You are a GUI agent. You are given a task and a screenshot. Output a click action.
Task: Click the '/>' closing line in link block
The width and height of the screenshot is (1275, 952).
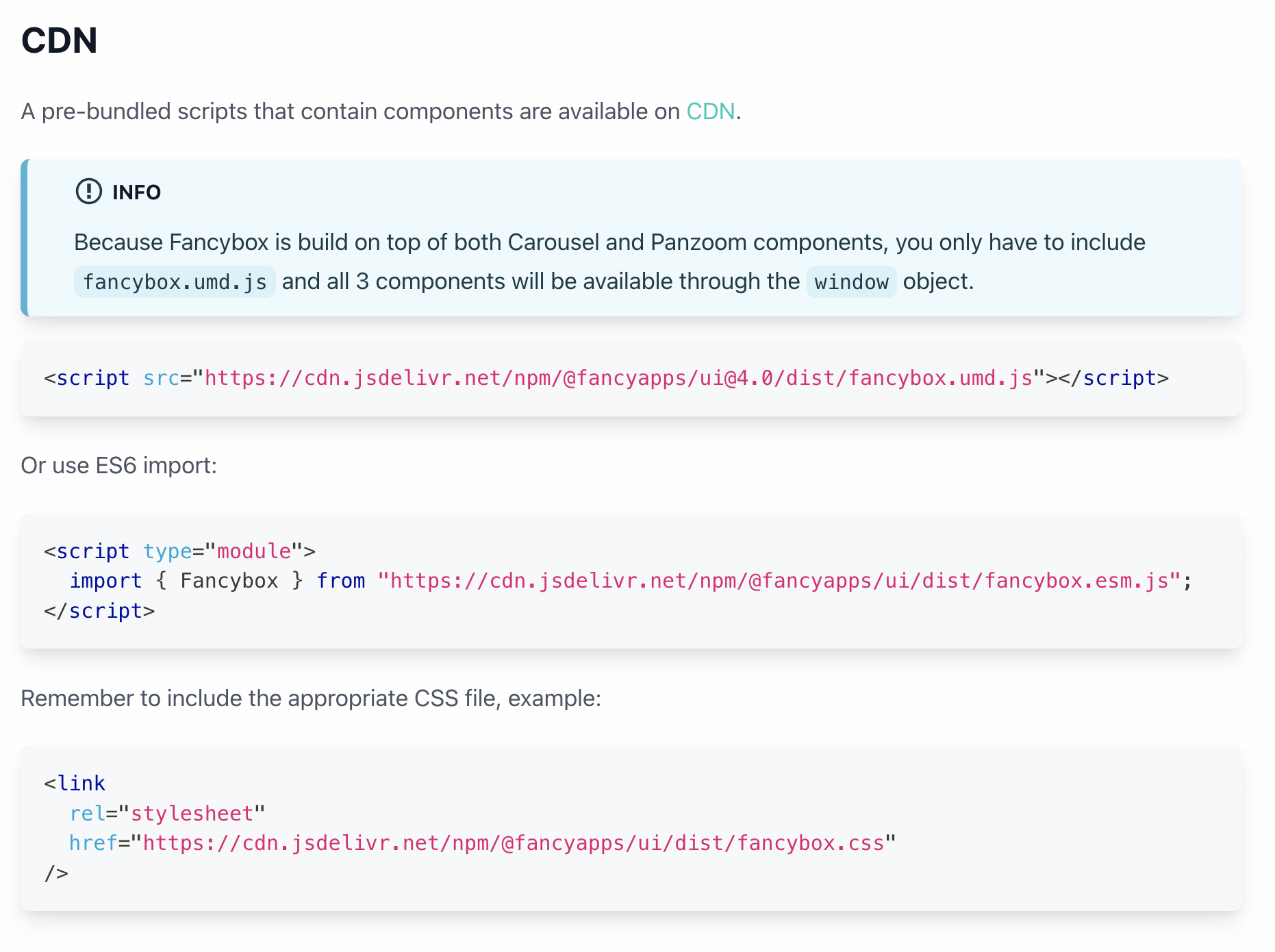pyautogui.click(x=56, y=873)
